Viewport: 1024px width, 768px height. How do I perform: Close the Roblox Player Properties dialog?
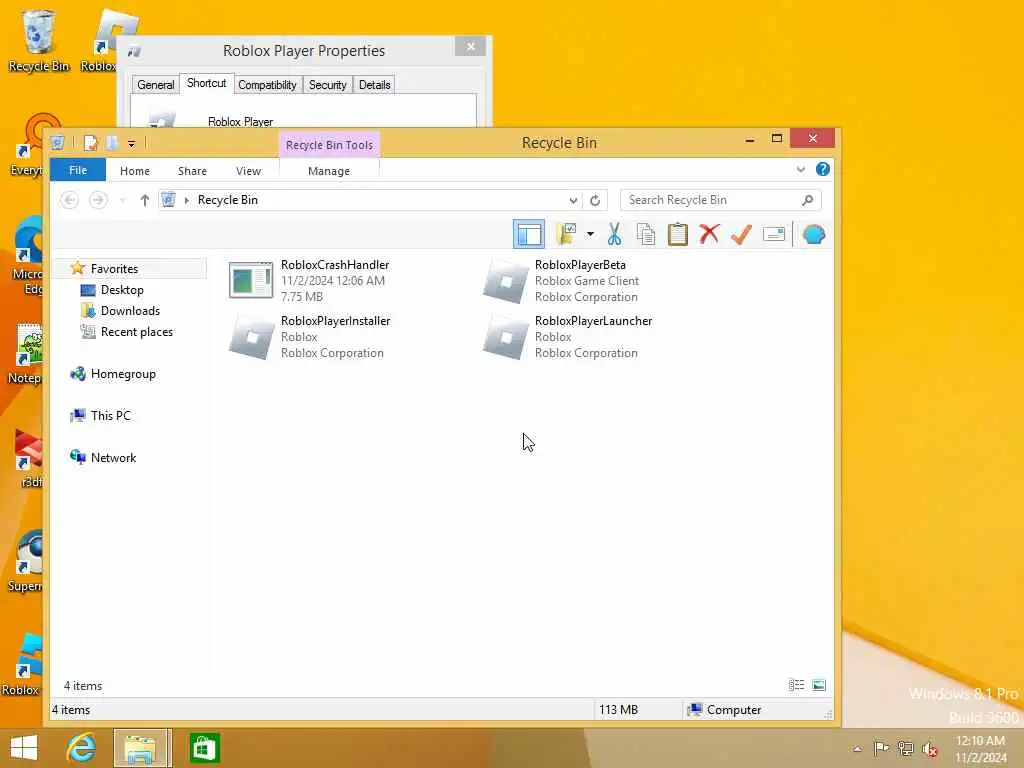(470, 46)
